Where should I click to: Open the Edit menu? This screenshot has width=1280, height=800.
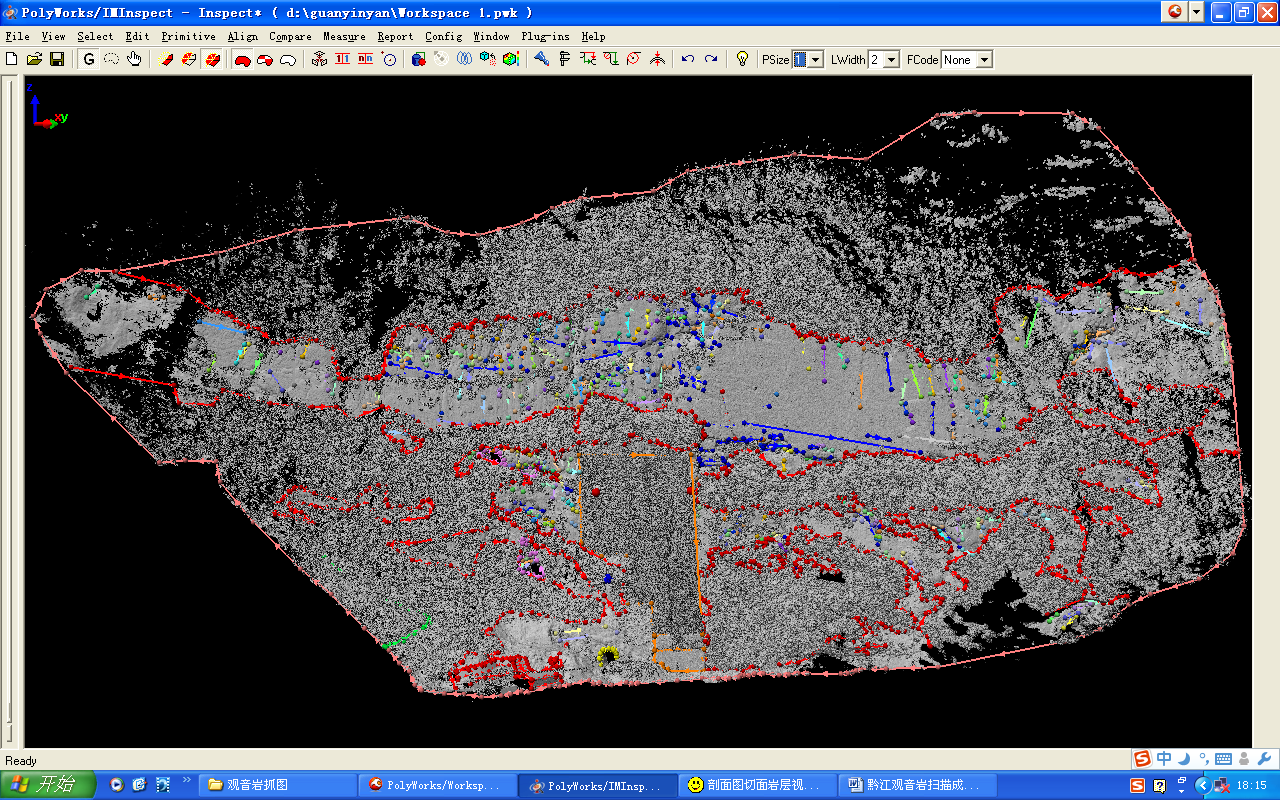[137, 36]
